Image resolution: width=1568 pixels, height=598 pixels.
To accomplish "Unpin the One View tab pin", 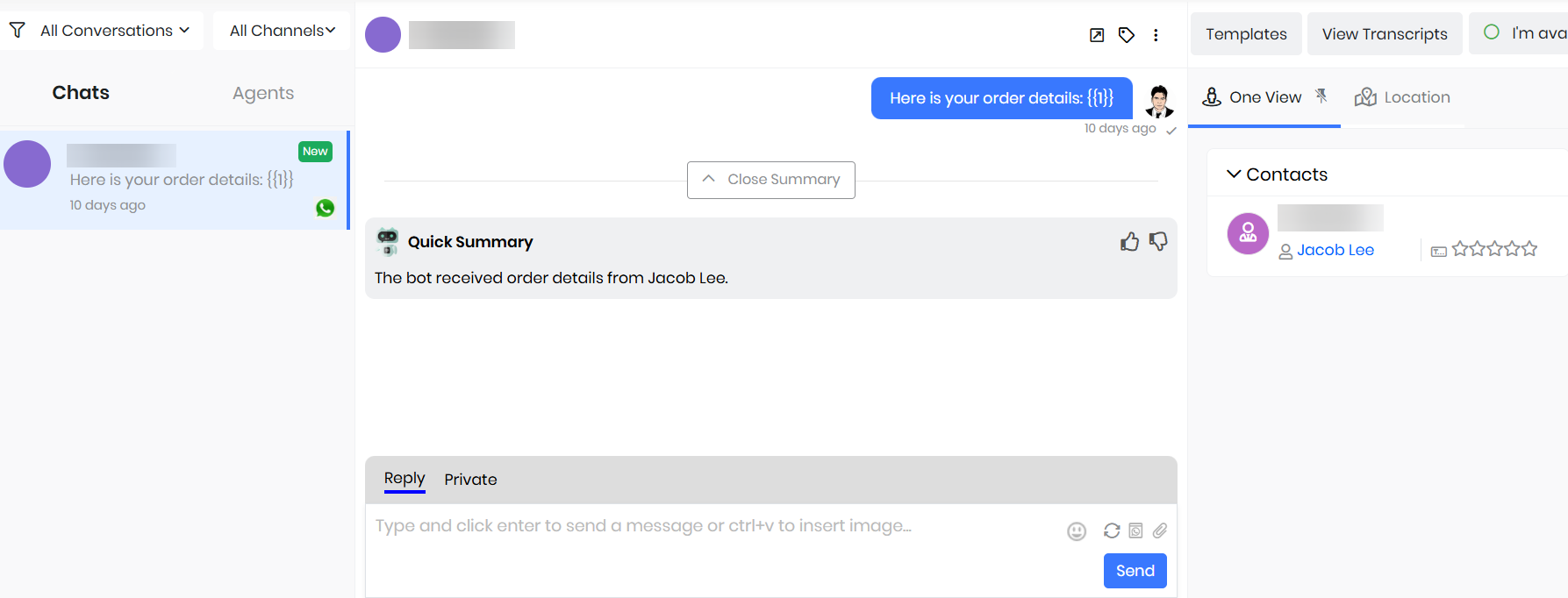I will (1321, 96).
